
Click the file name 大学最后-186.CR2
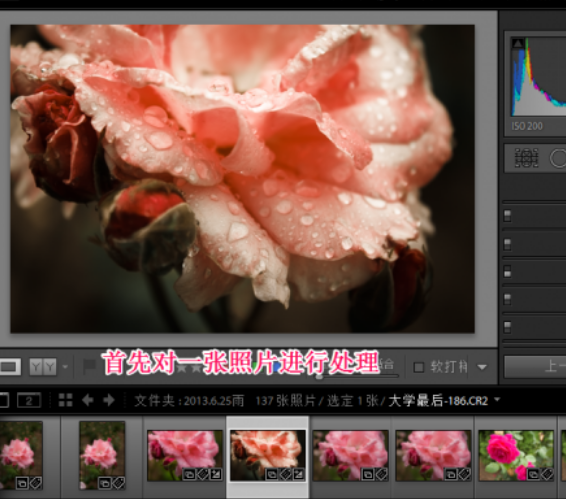click(x=438, y=401)
